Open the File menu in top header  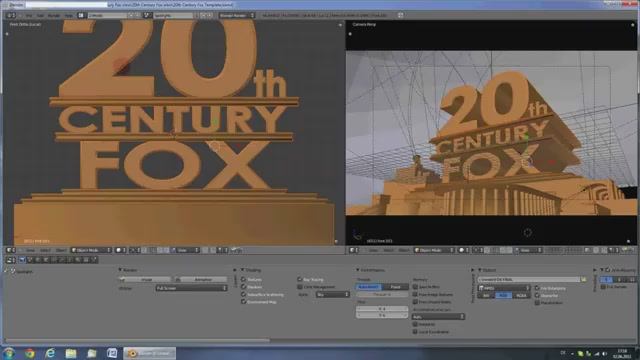pyautogui.click(x=29, y=15)
